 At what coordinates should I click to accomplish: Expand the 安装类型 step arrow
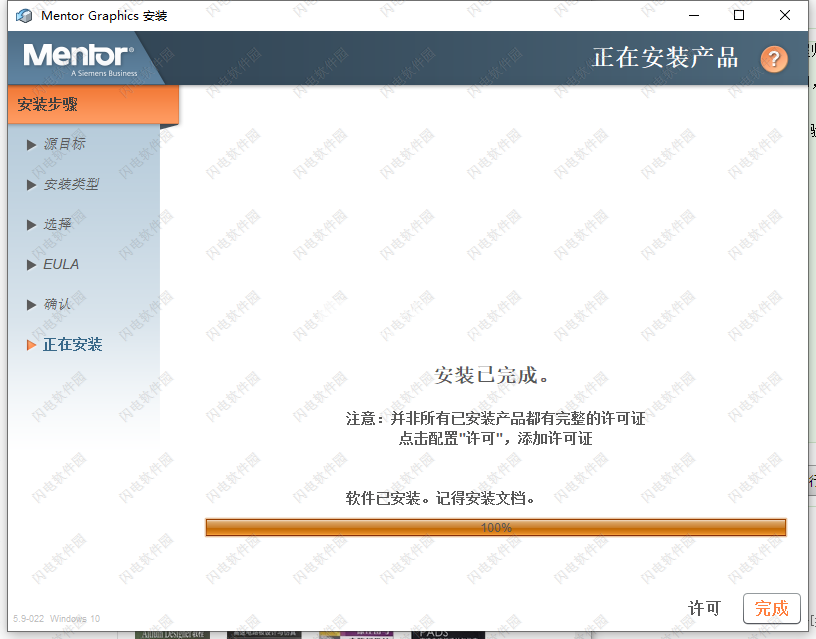(31, 185)
